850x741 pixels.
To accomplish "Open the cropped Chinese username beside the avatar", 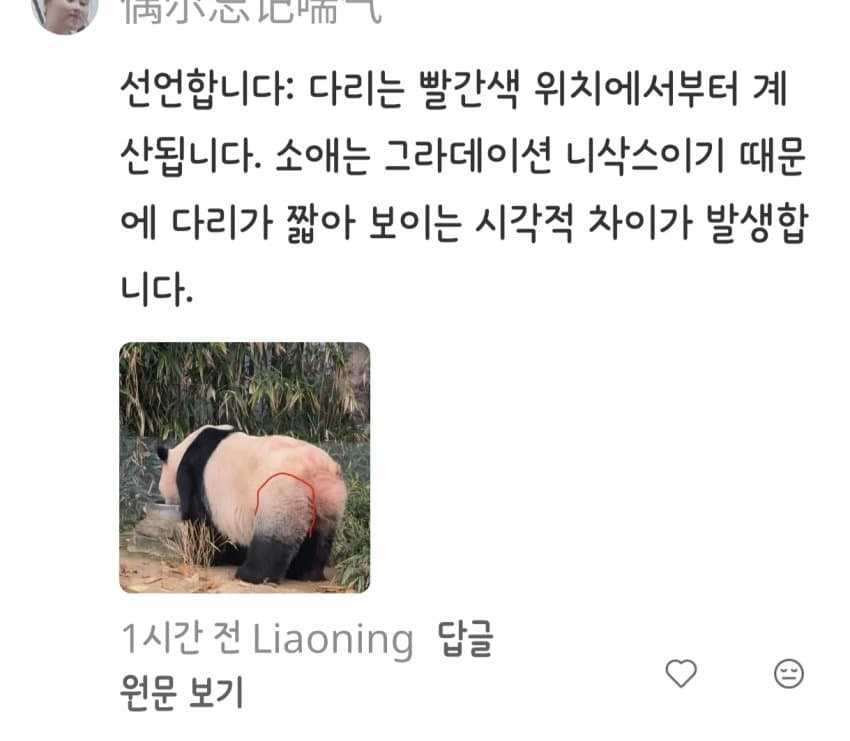I will tap(252, 11).
